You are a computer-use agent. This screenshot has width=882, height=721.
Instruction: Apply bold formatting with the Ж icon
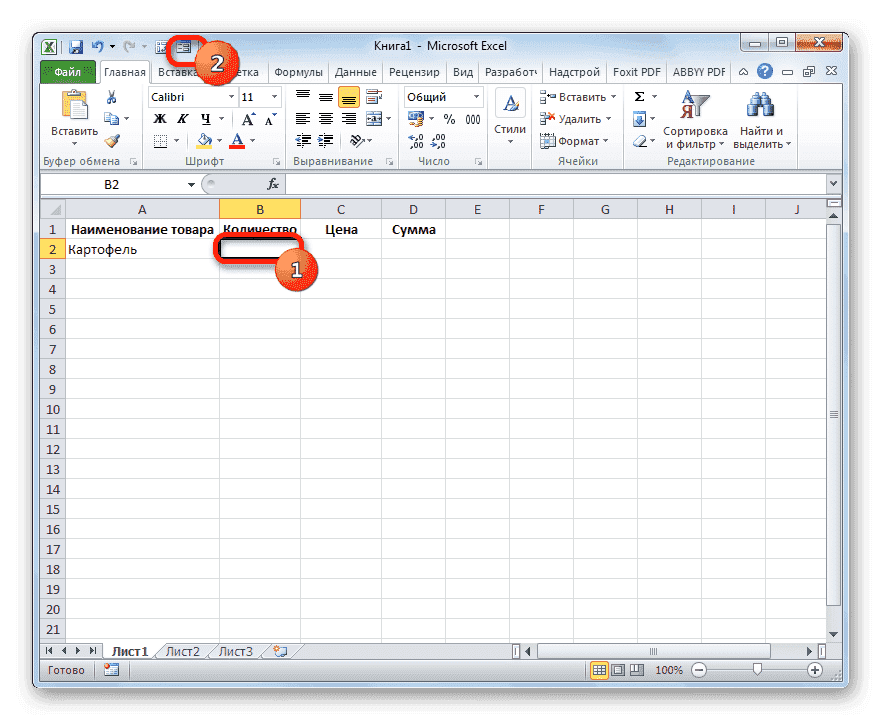(x=160, y=118)
